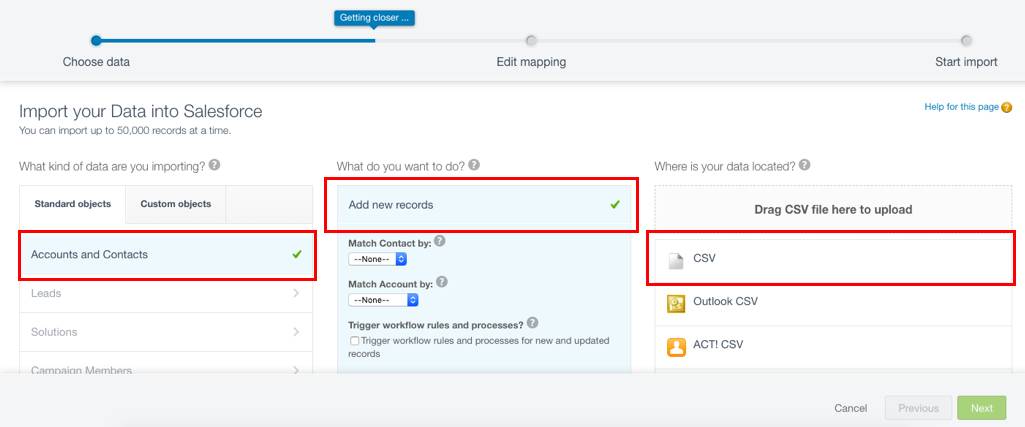This screenshot has width=1025, height=427.
Task: Click green checkmark on Add new records
Action: (x=614, y=205)
